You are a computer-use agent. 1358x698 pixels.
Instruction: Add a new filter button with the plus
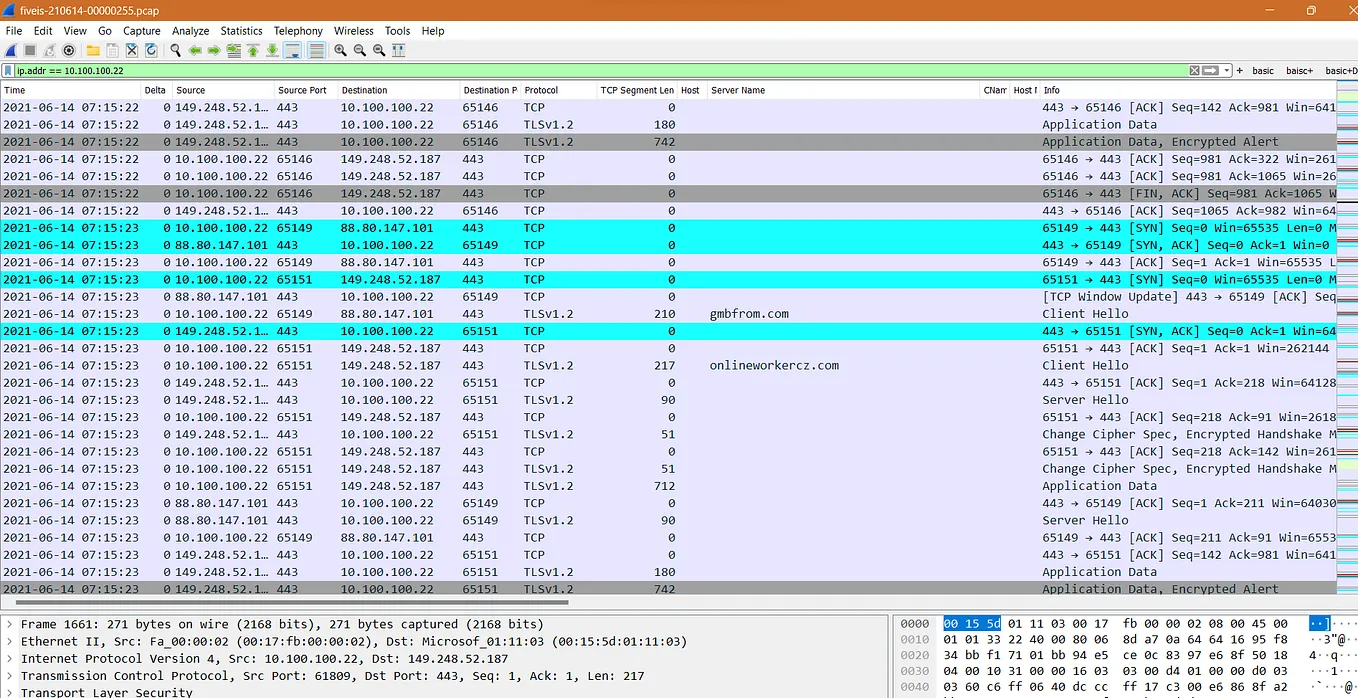(1239, 70)
